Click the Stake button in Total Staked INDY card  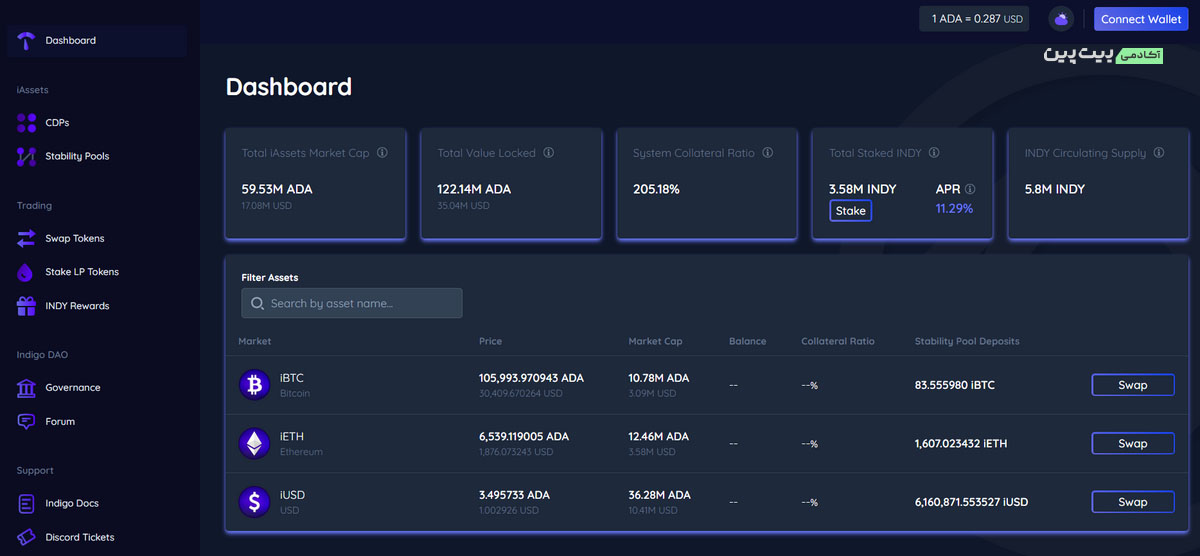pos(850,211)
